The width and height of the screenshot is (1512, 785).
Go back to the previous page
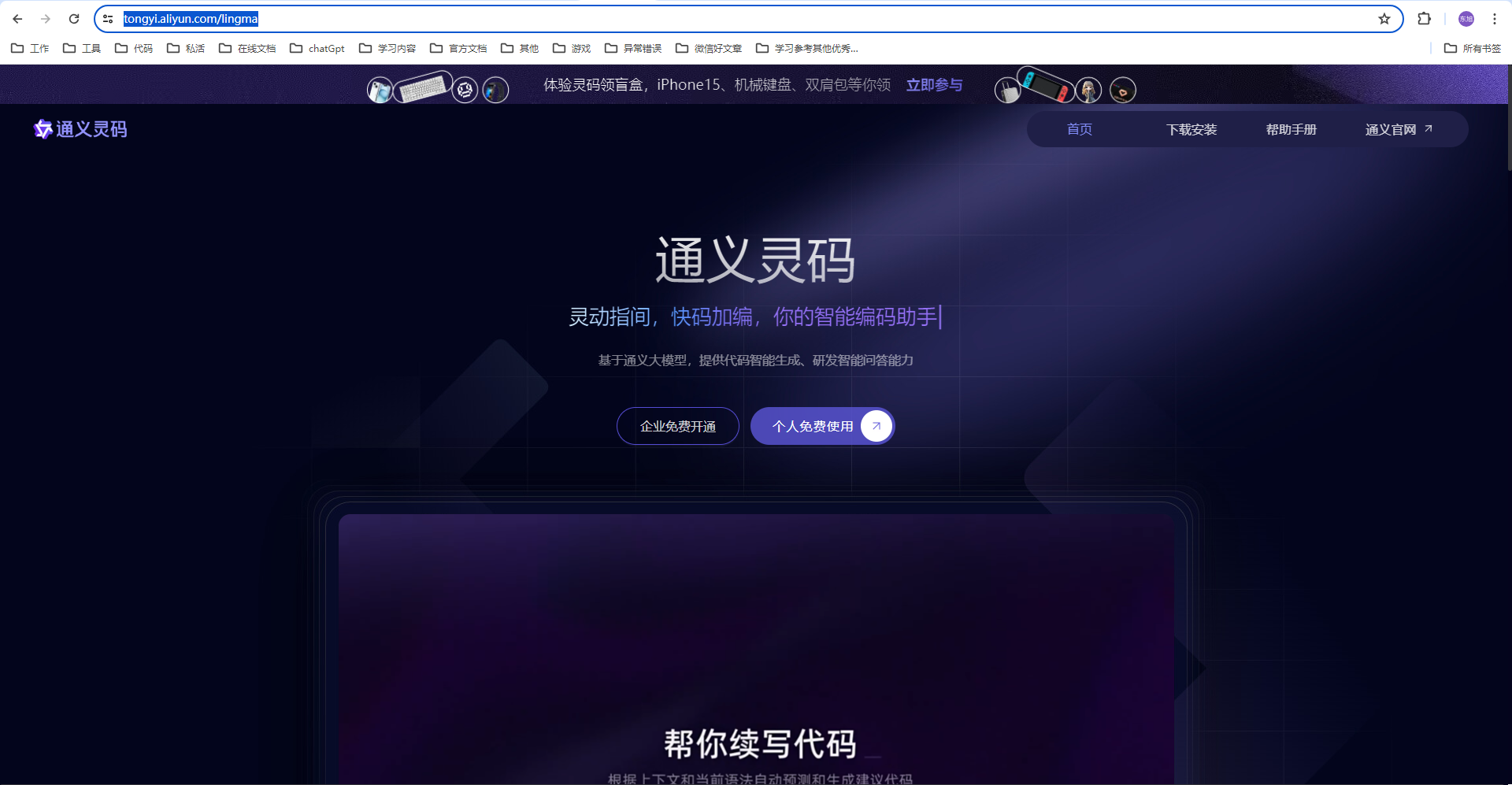[17, 19]
